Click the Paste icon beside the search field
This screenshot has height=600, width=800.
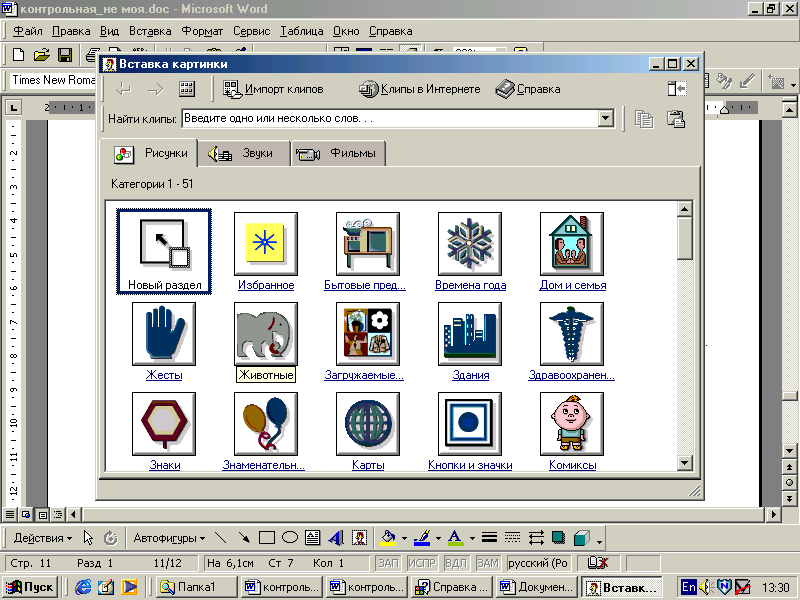pyautogui.click(x=676, y=119)
